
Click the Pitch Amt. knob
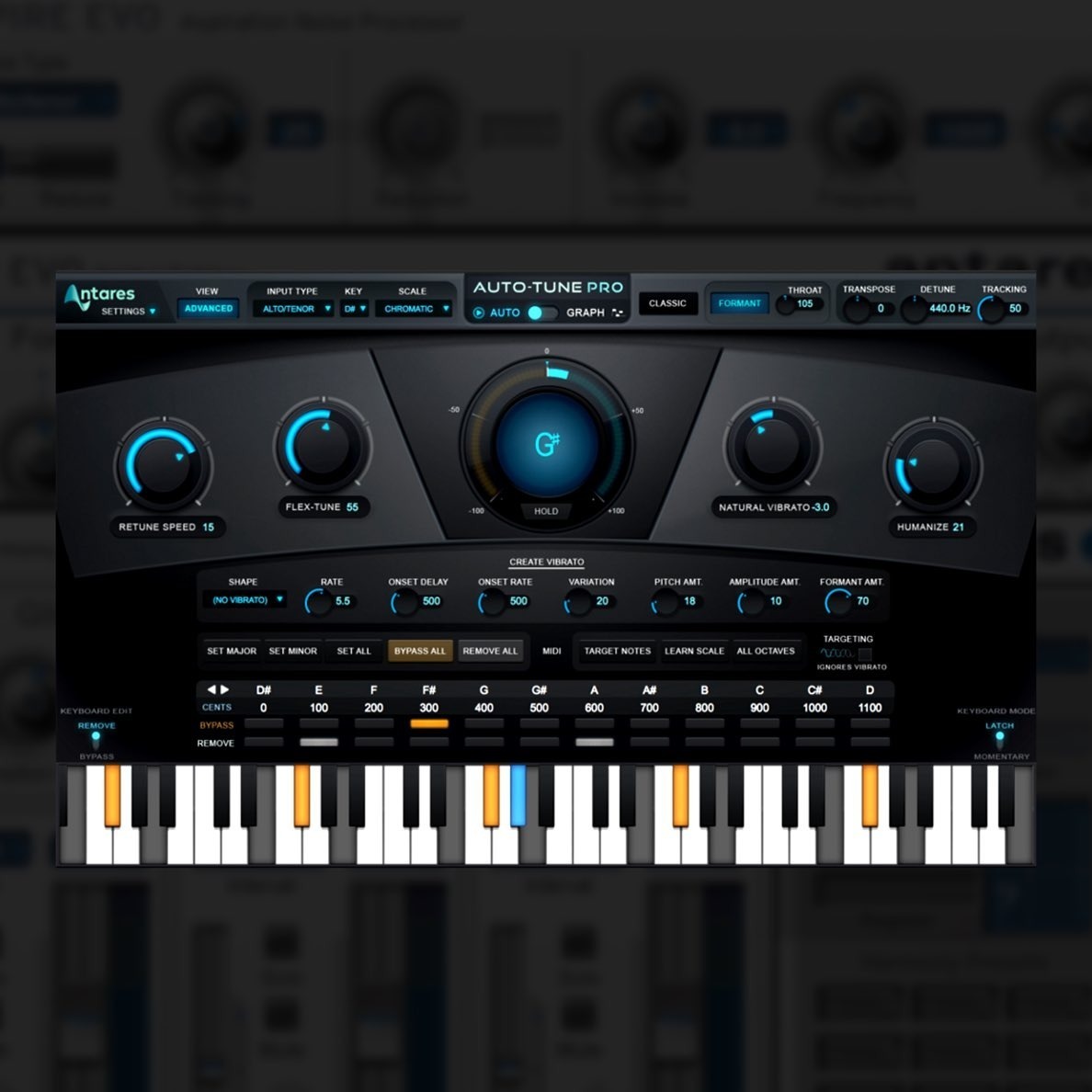[x=665, y=602]
